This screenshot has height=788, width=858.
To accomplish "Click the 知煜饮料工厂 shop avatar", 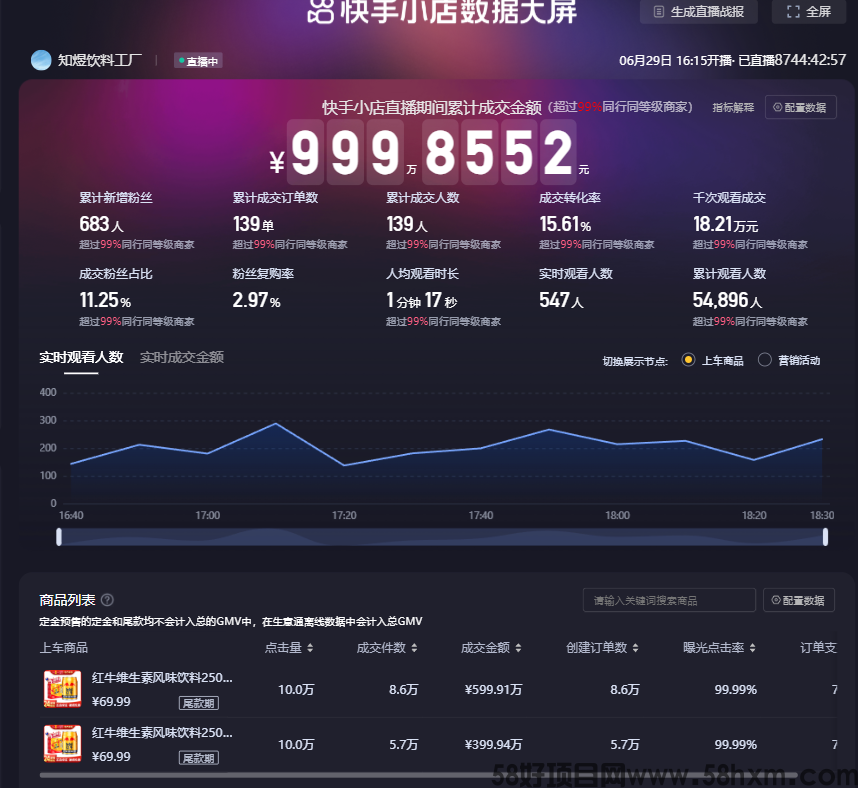I will click(x=41, y=60).
